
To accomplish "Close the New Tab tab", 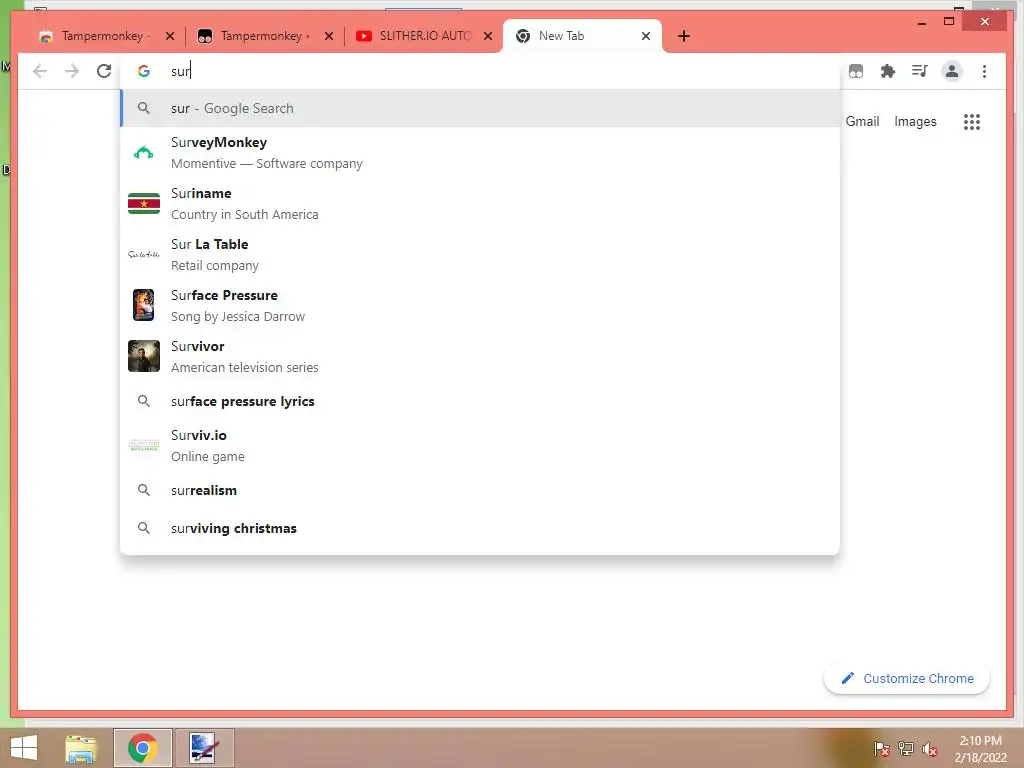I will pos(646,36).
